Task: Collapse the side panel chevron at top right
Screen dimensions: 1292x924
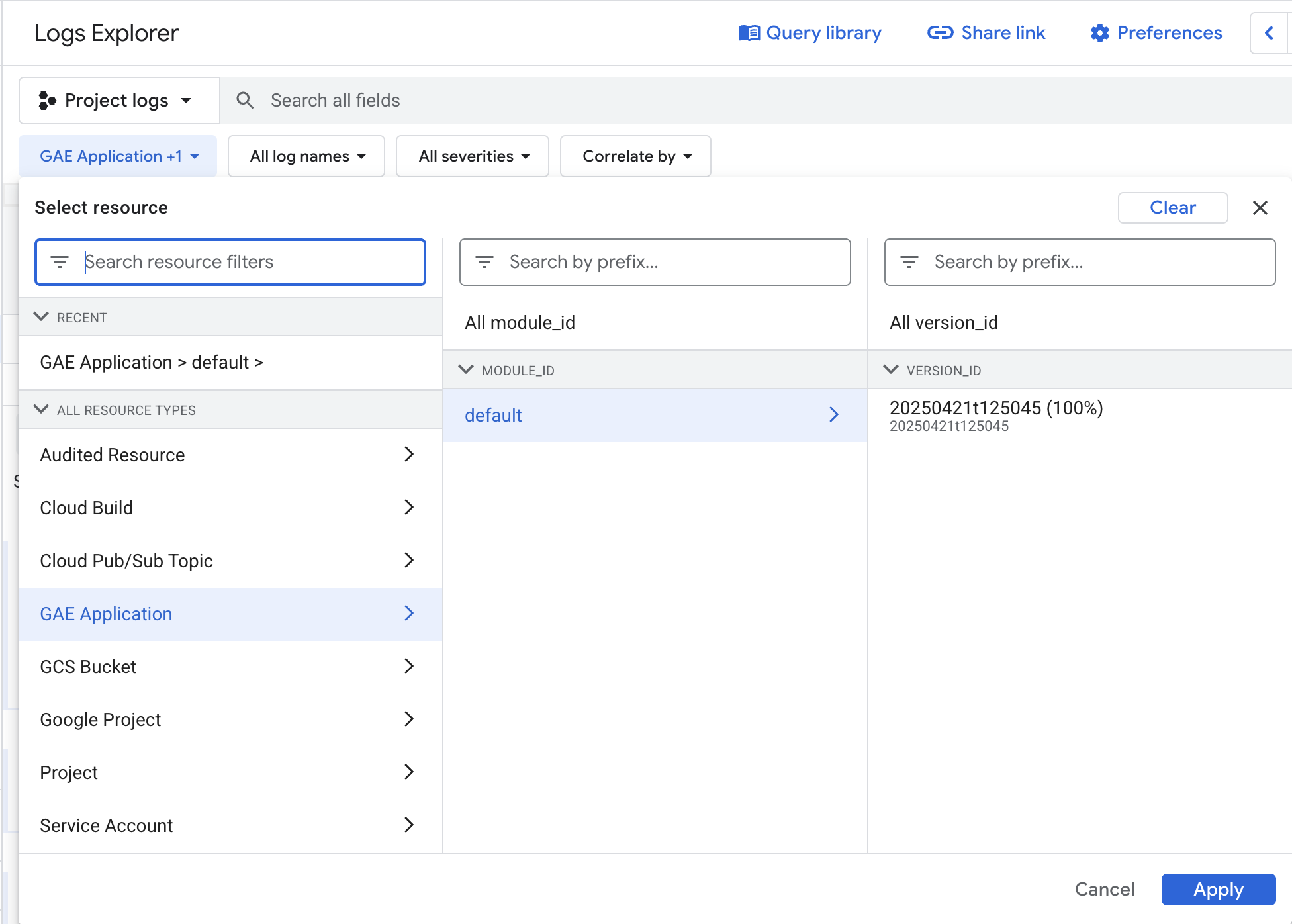Action: [x=1269, y=33]
